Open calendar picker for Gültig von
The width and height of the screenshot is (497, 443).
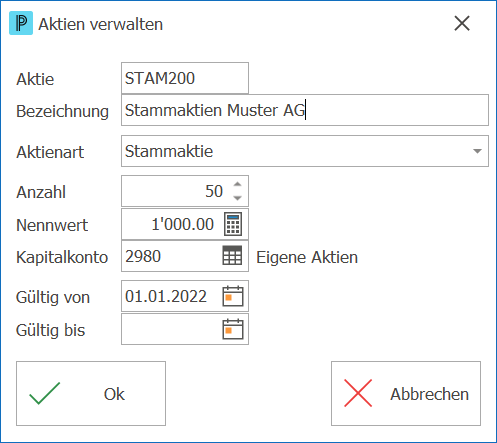[233, 296]
